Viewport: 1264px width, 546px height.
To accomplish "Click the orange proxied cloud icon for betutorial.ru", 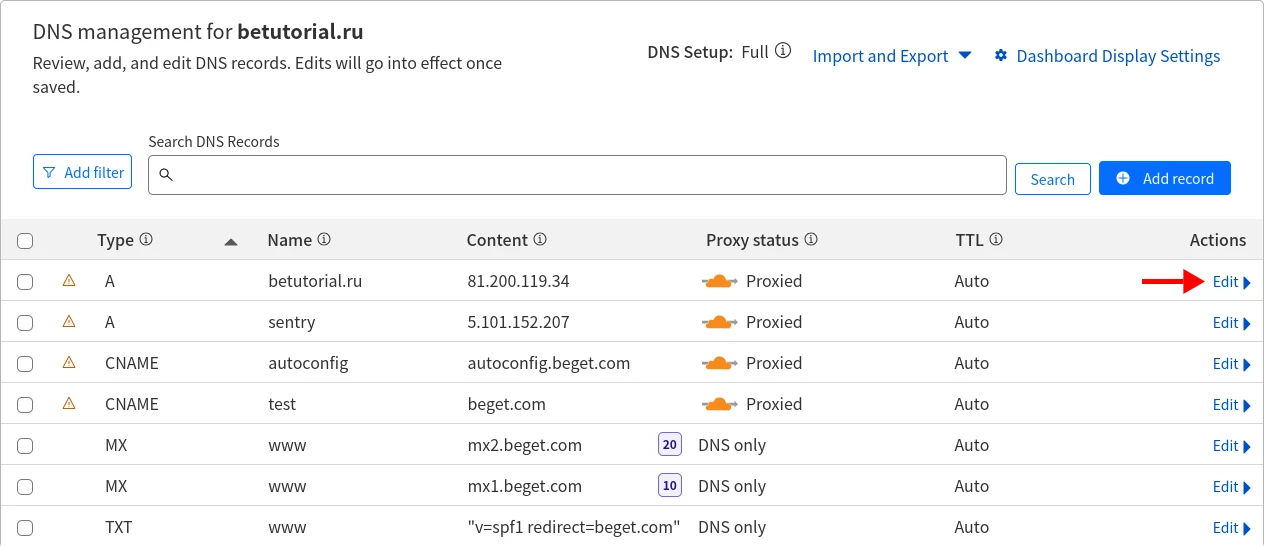I will click(x=719, y=281).
